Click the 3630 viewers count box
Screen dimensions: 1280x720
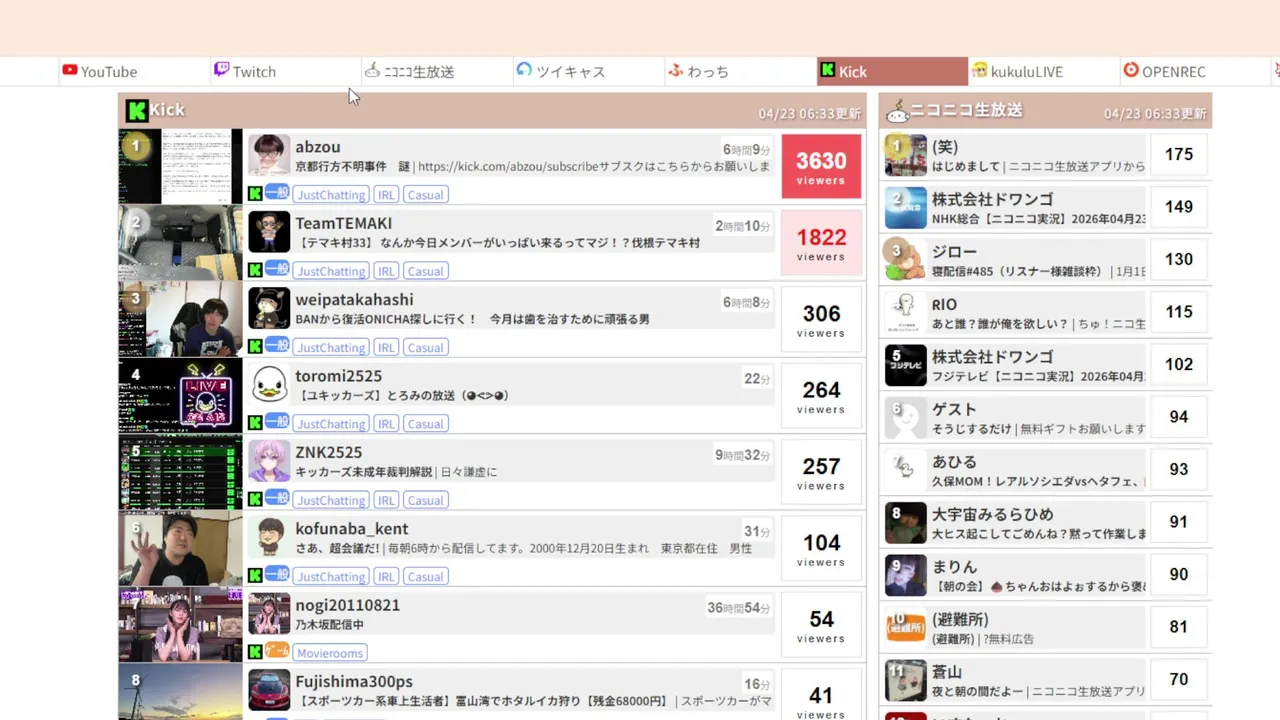coord(821,166)
